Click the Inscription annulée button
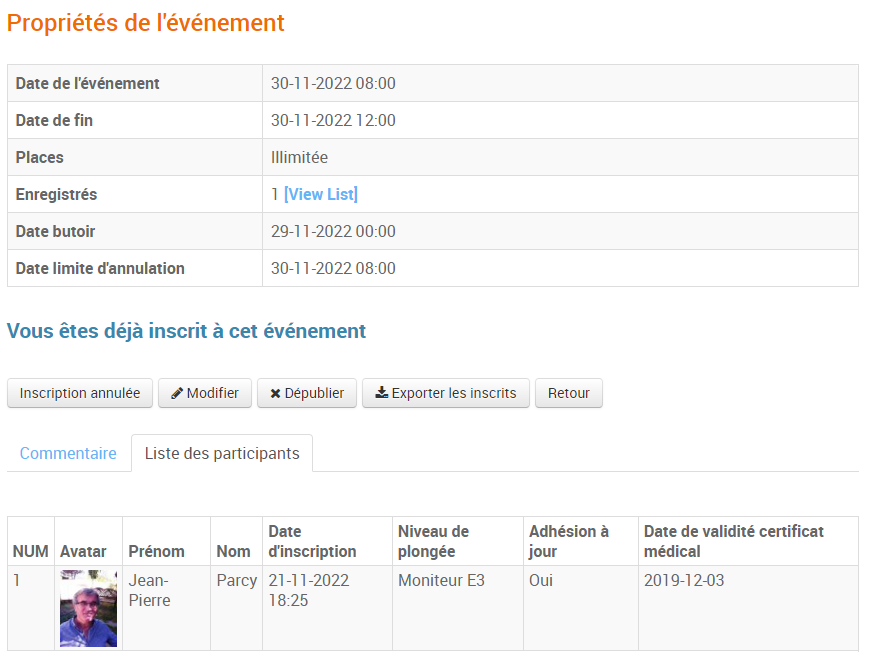Screen dimensions: 869x671 79,393
